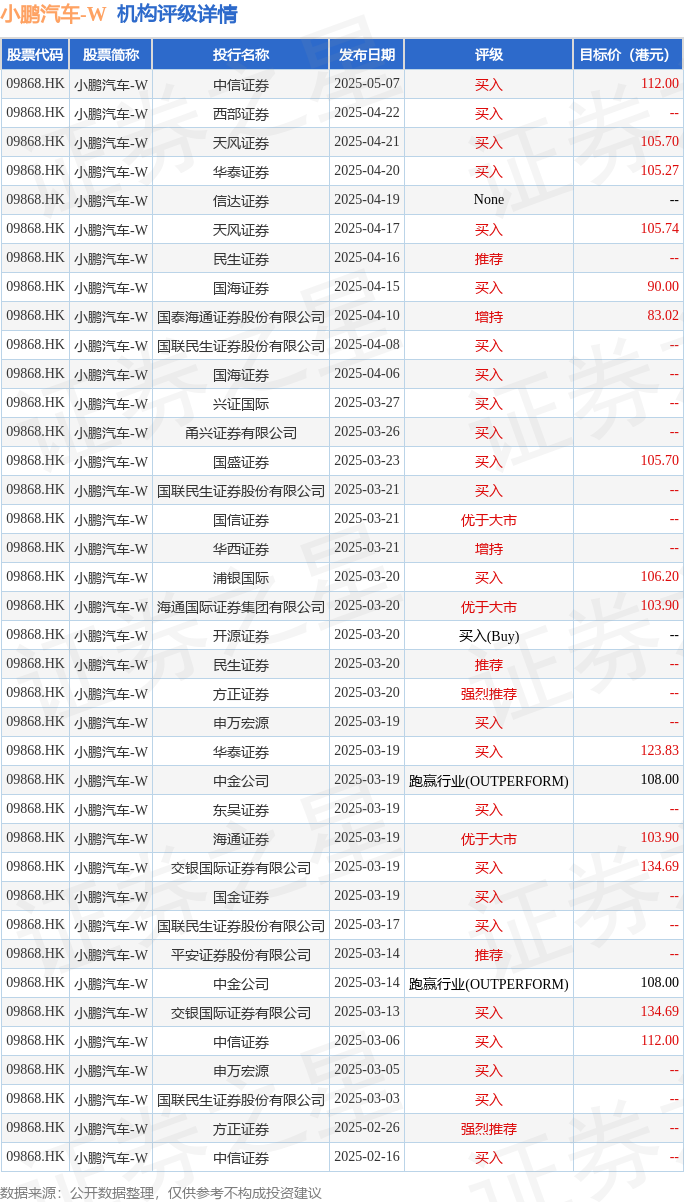
Task: Click the date 2025-03-05
Action: pyautogui.click(x=366, y=1070)
